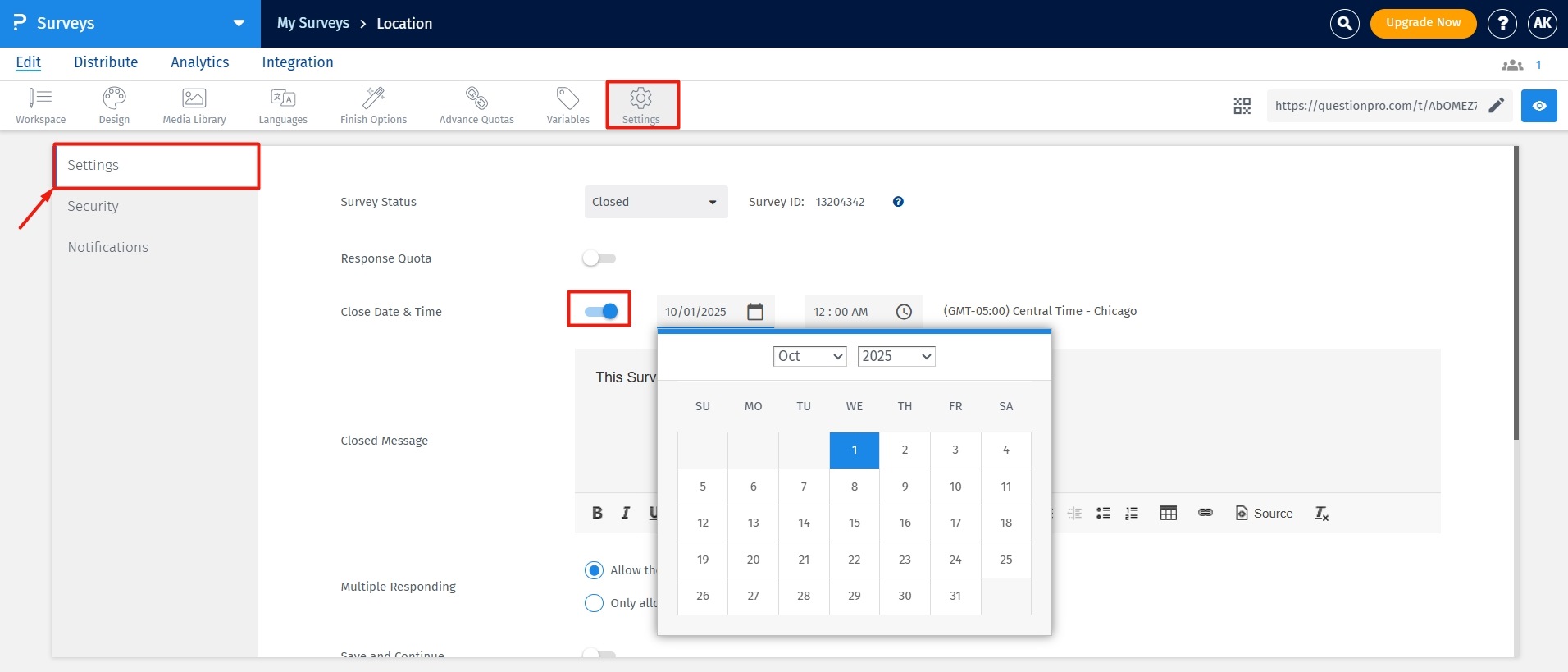Open the Design palette tool
The height and width of the screenshot is (672, 1568).
coord(114,106)
